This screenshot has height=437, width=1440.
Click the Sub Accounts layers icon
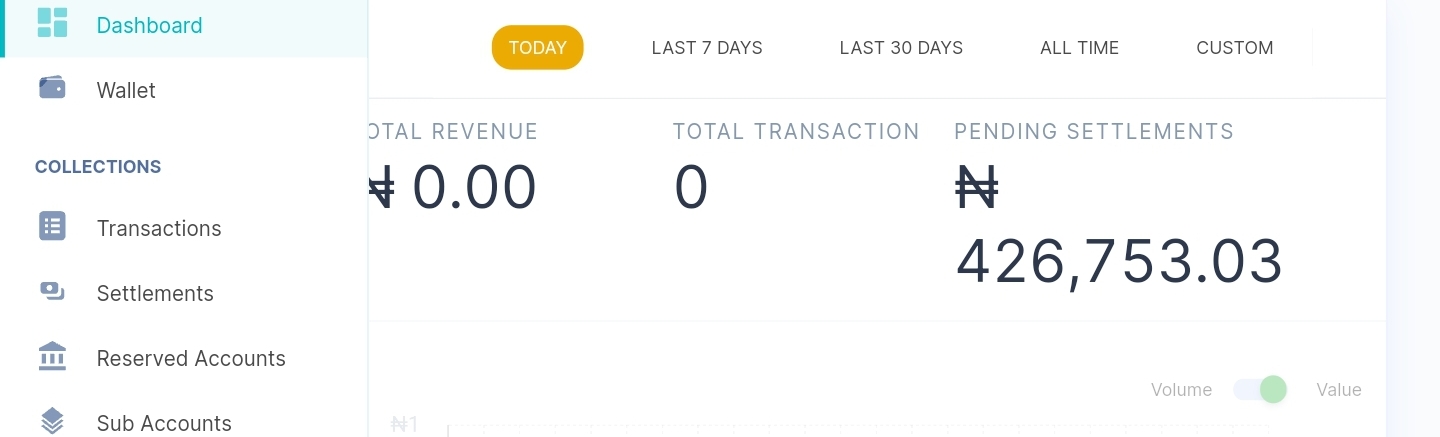pos(52,421)
